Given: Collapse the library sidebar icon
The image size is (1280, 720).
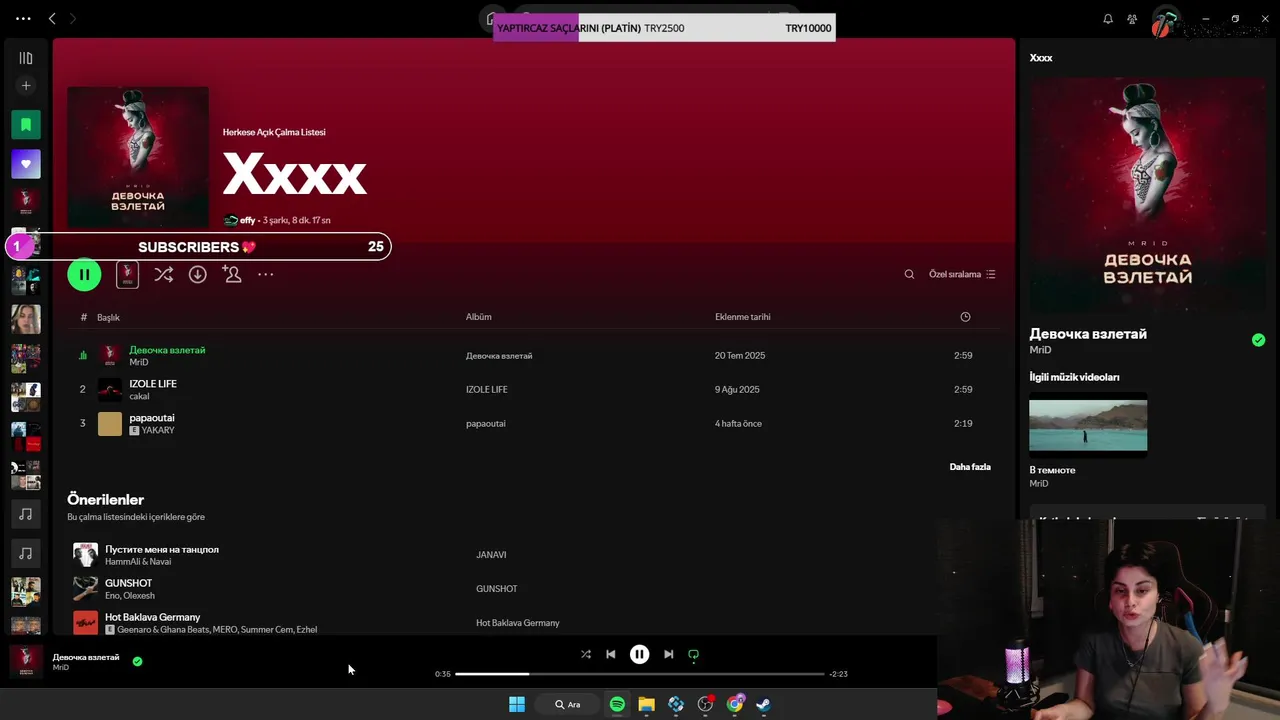Looking at the screenshot, I should [26, 58].
